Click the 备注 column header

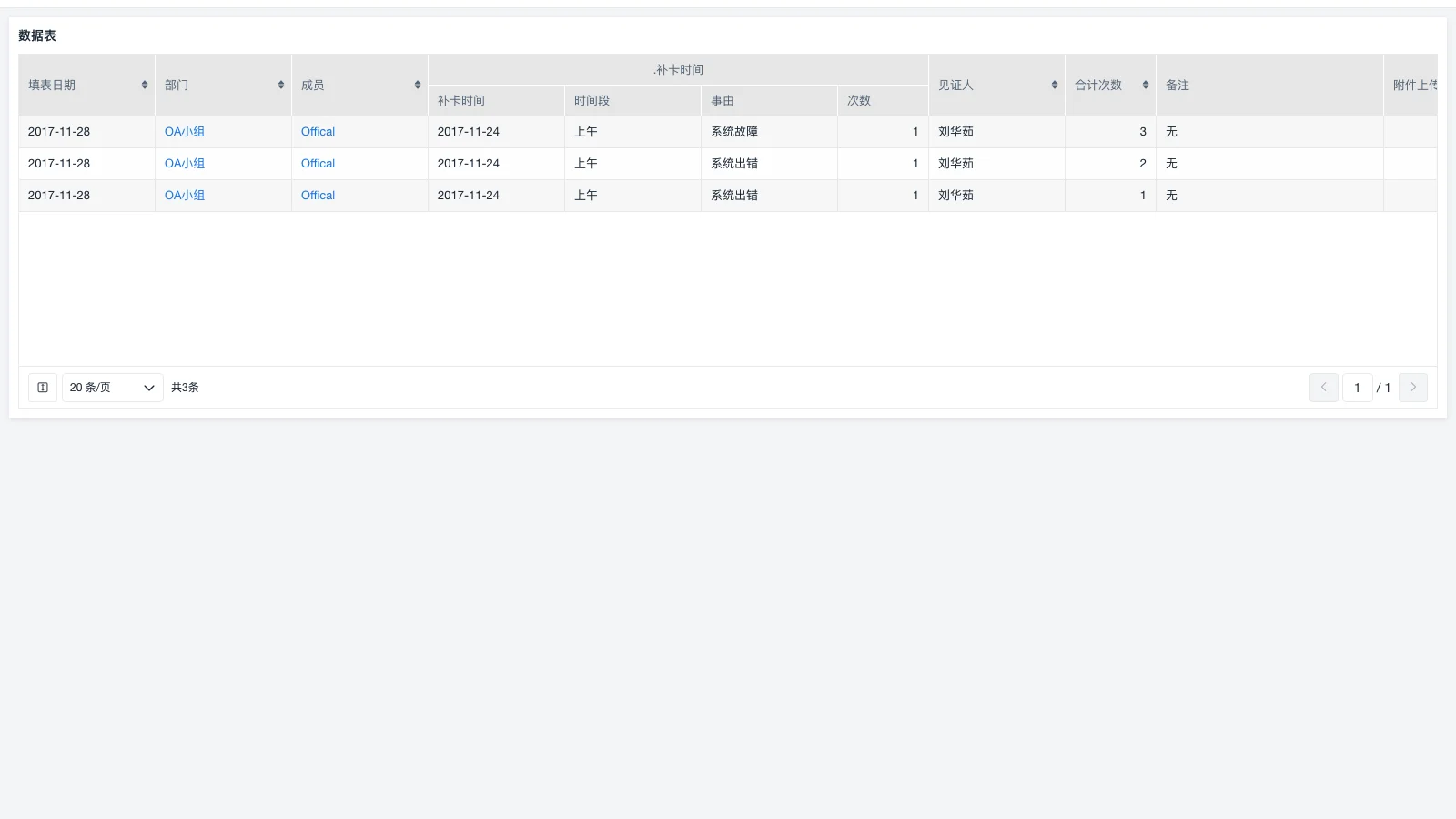click(x=1178, y=85)
